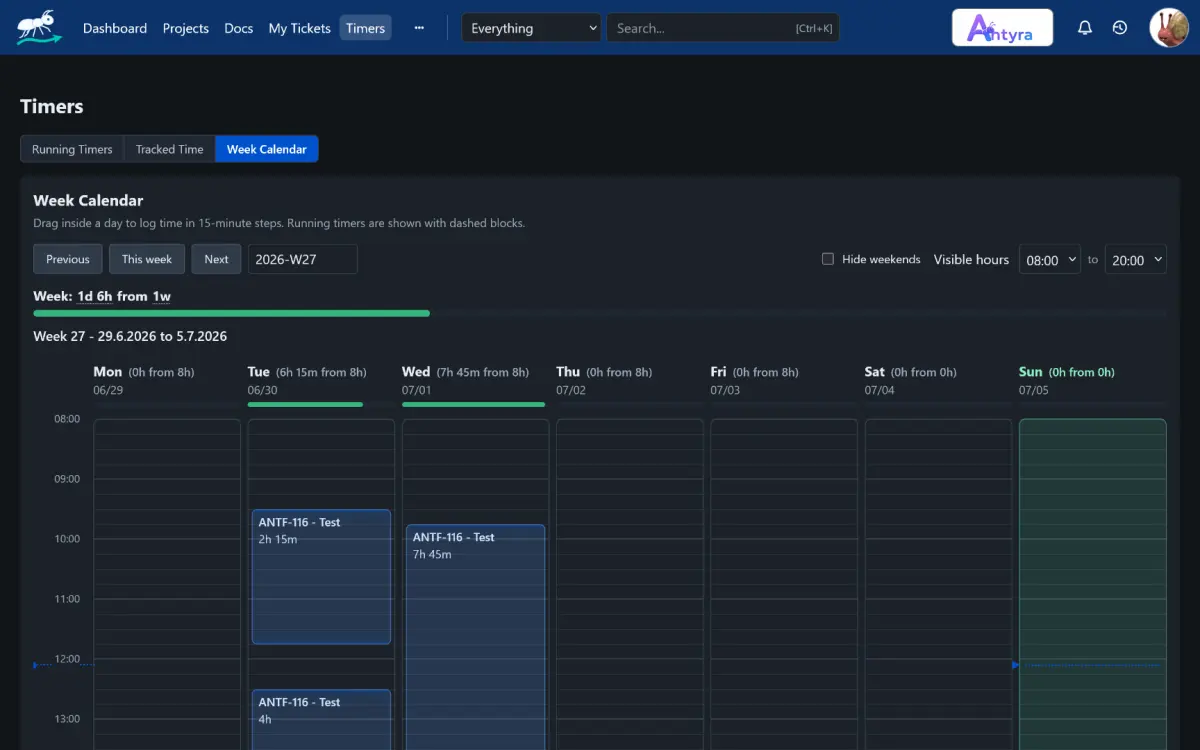This screenshot has width=1200, height=750.
Task: Click the weekly progress bar
Action: tap(600, 313)
